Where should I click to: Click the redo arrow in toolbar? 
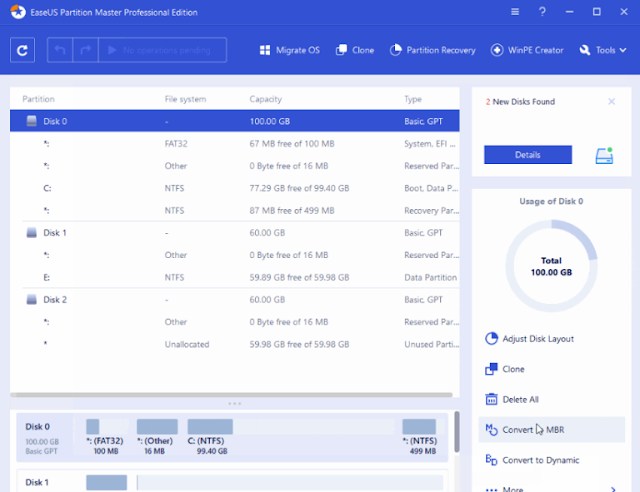85,50
